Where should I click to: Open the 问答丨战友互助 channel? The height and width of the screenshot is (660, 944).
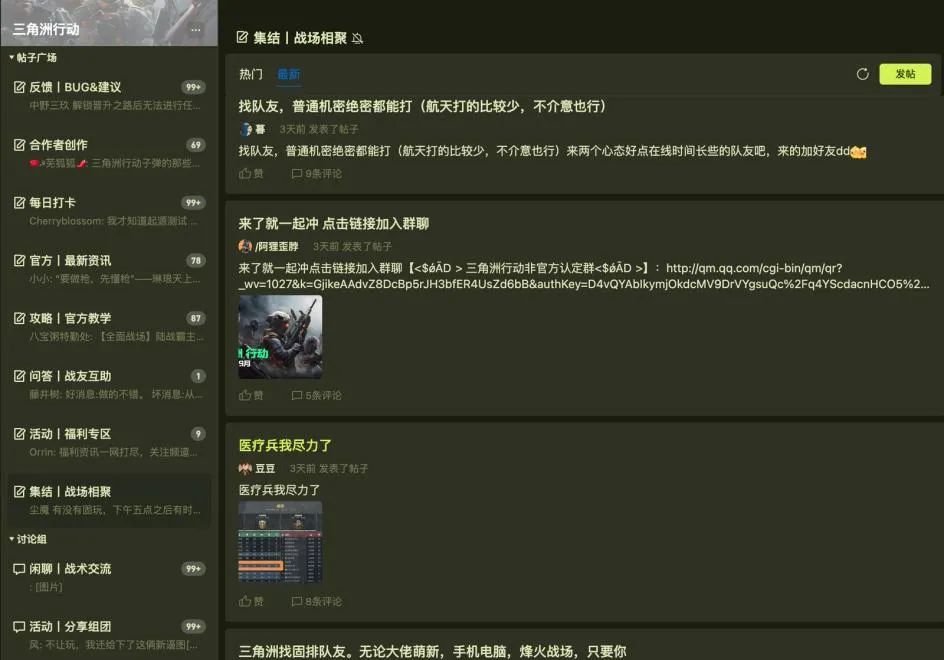[109, 384]
